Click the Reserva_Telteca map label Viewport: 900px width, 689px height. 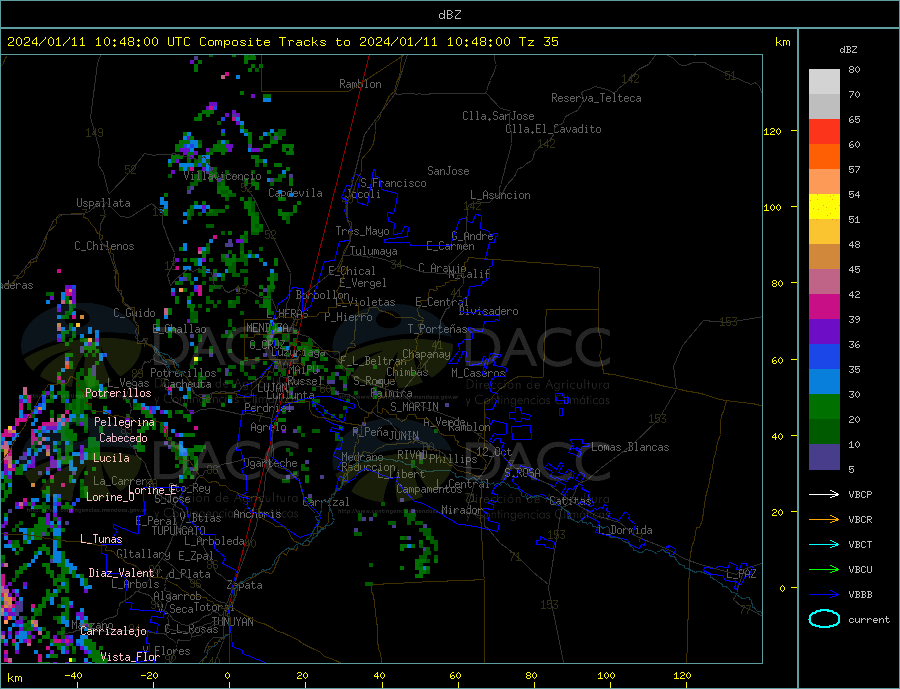596,98
